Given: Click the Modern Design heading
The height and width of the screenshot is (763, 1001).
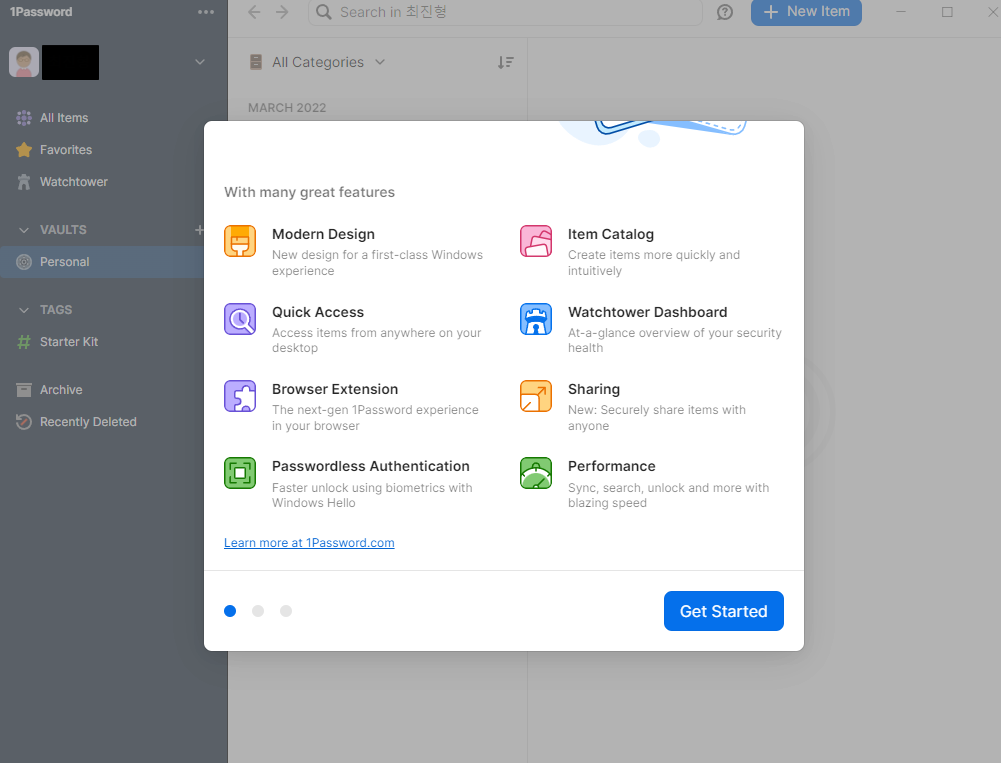Looking at the screenshot, I should click(x=323, y=234).
